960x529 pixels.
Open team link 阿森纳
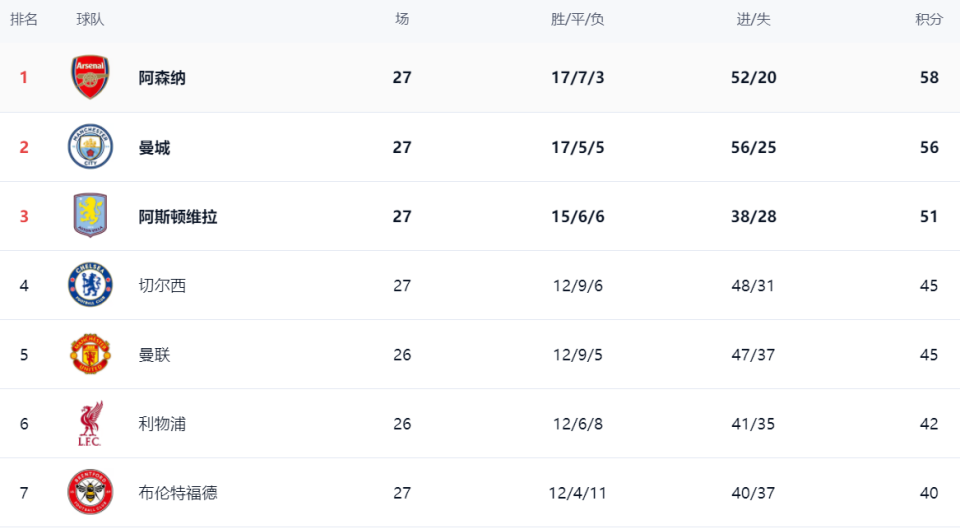tap(162, 78)
